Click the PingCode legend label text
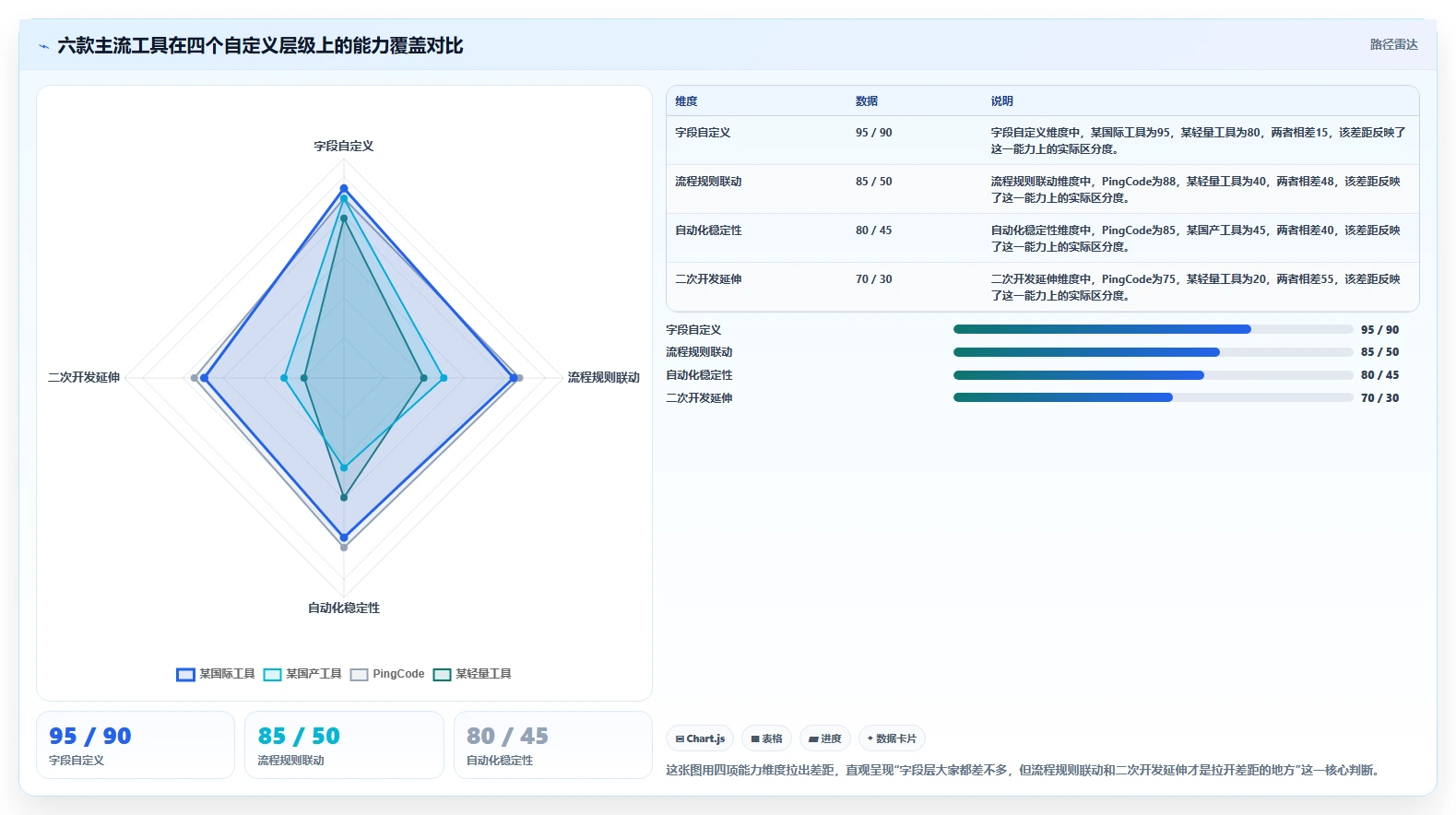This screenshot has height=815, width=1456. (x=398, y=674)
